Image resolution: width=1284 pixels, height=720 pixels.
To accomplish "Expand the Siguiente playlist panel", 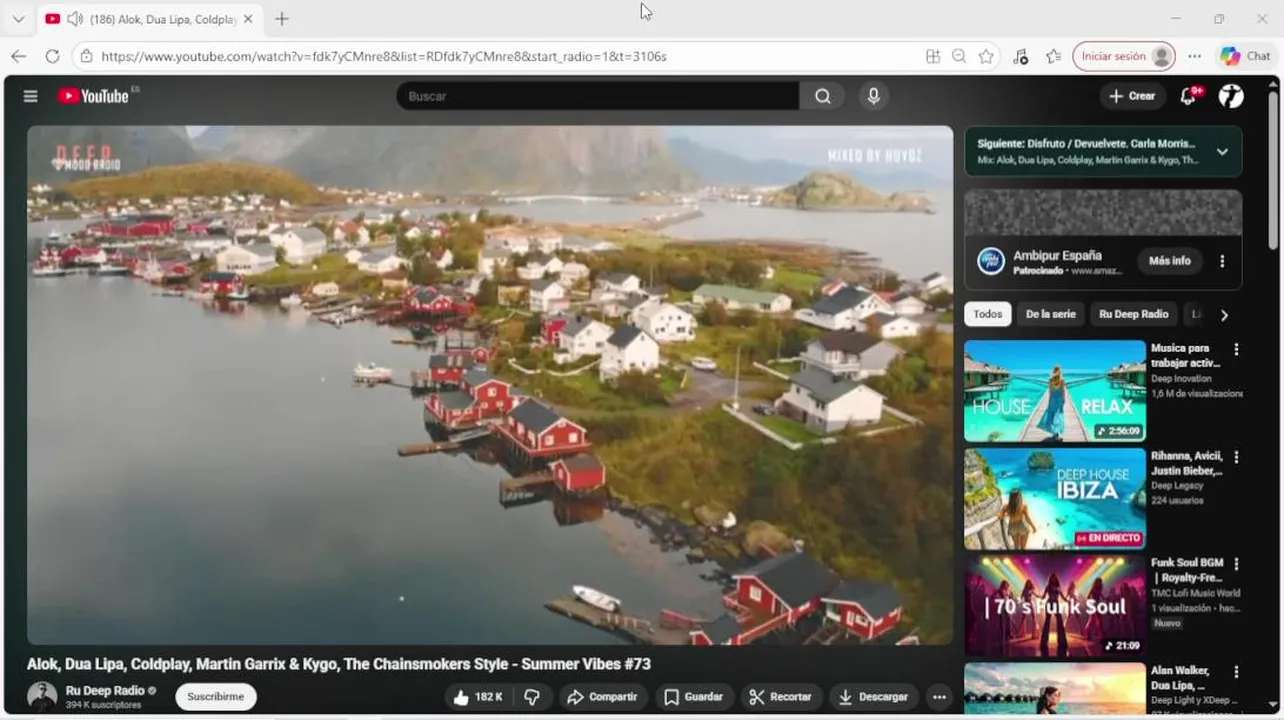I will pyautogui.click(x=1222, y=152).
